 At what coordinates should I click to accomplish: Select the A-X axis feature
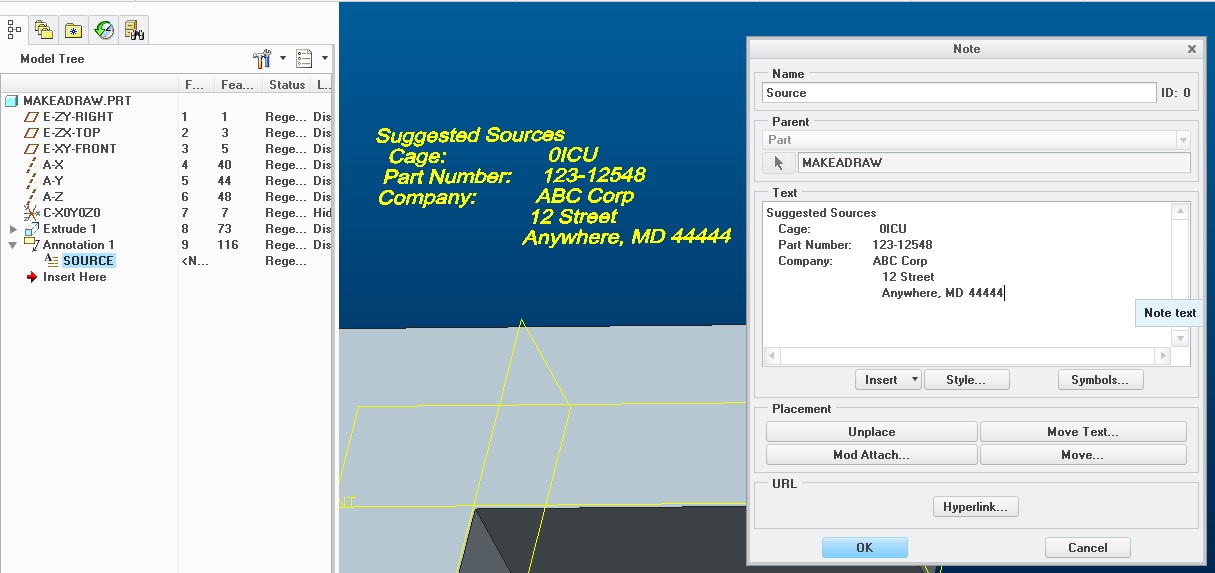(53, 165)
